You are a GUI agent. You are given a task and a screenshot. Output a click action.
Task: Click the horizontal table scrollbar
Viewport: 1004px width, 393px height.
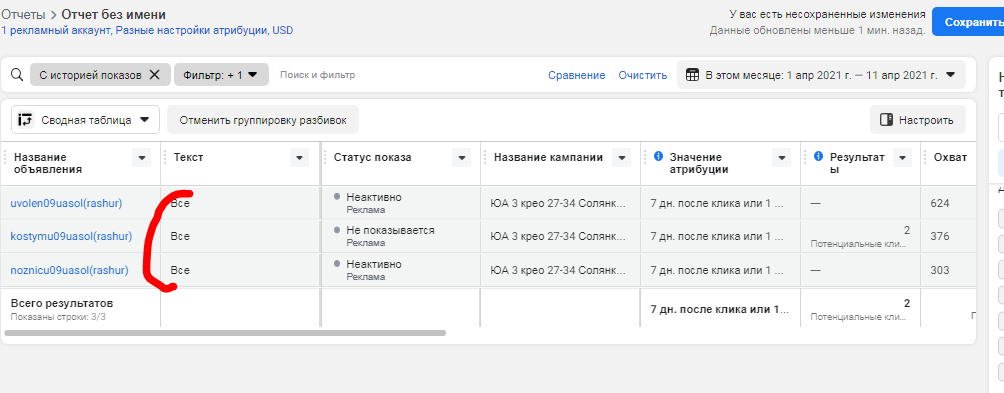(225, 333)
